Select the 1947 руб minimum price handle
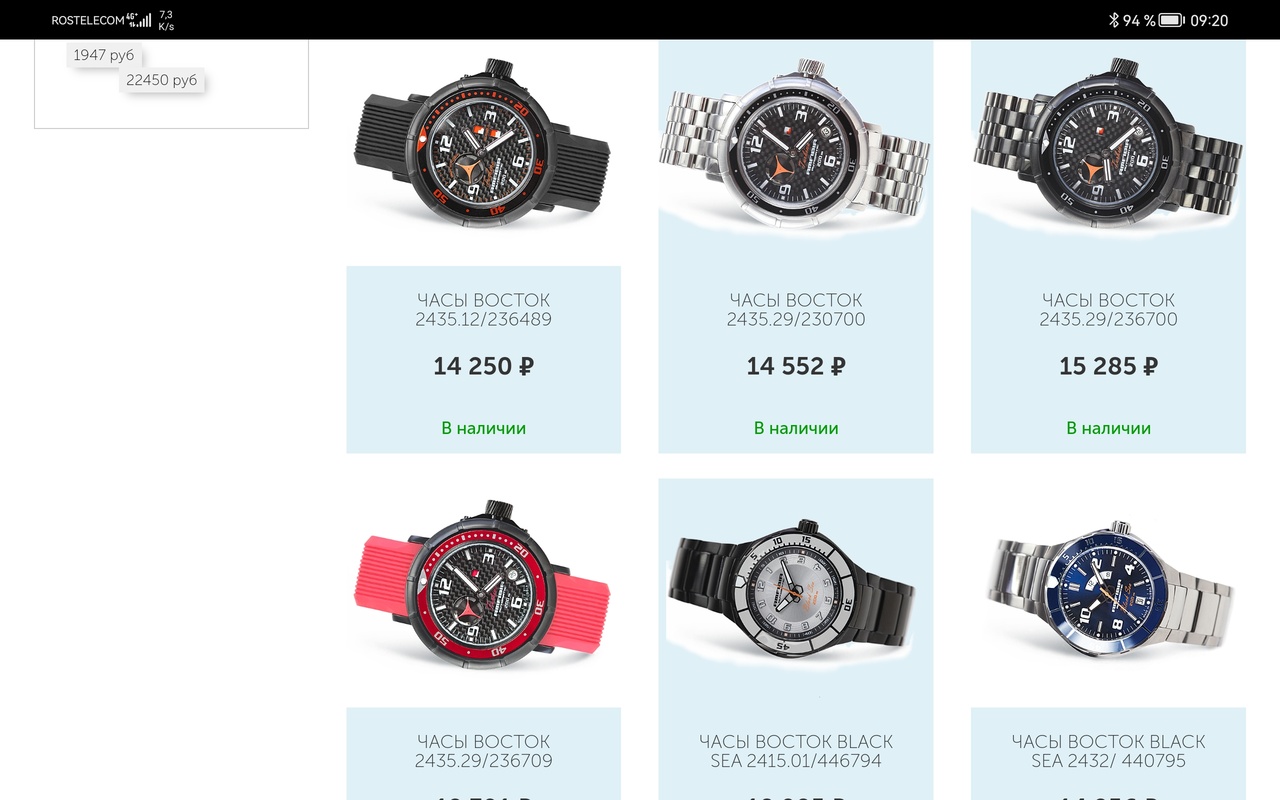 click(103, 55)
